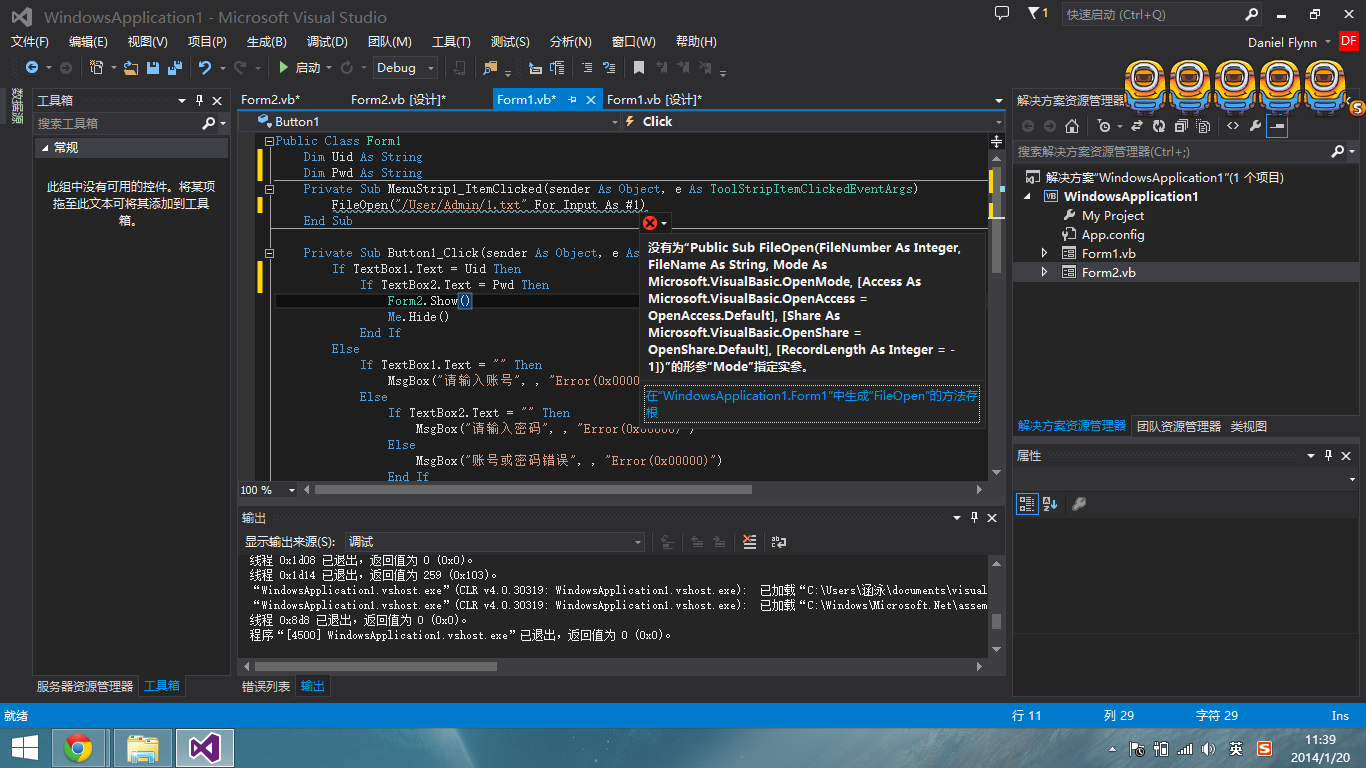Click the single-disk Save icon
Image resolution: width=1366 pixels, height=768 pixels.
(153, 68)
